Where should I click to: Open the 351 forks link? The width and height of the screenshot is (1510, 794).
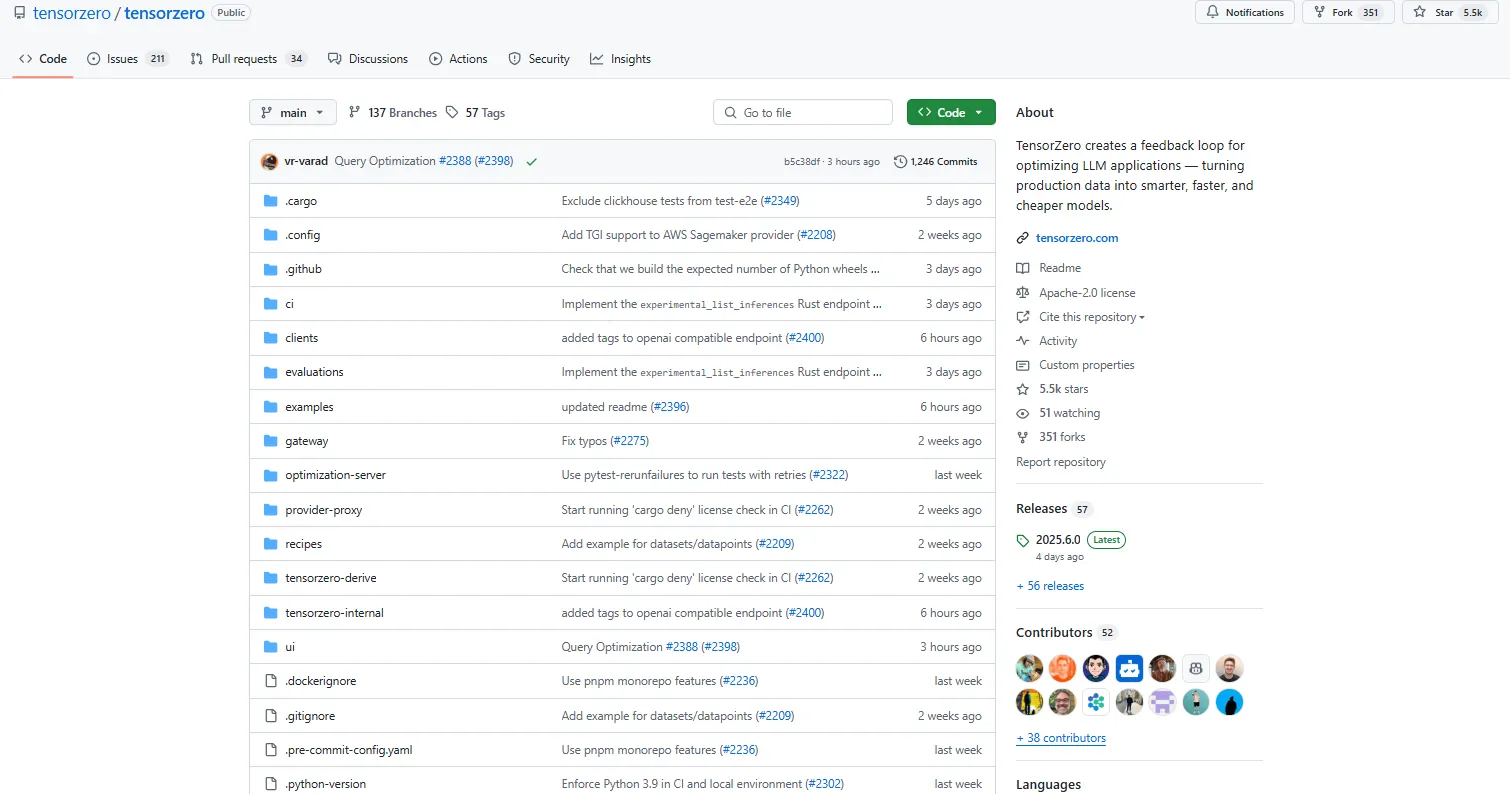1062,437
